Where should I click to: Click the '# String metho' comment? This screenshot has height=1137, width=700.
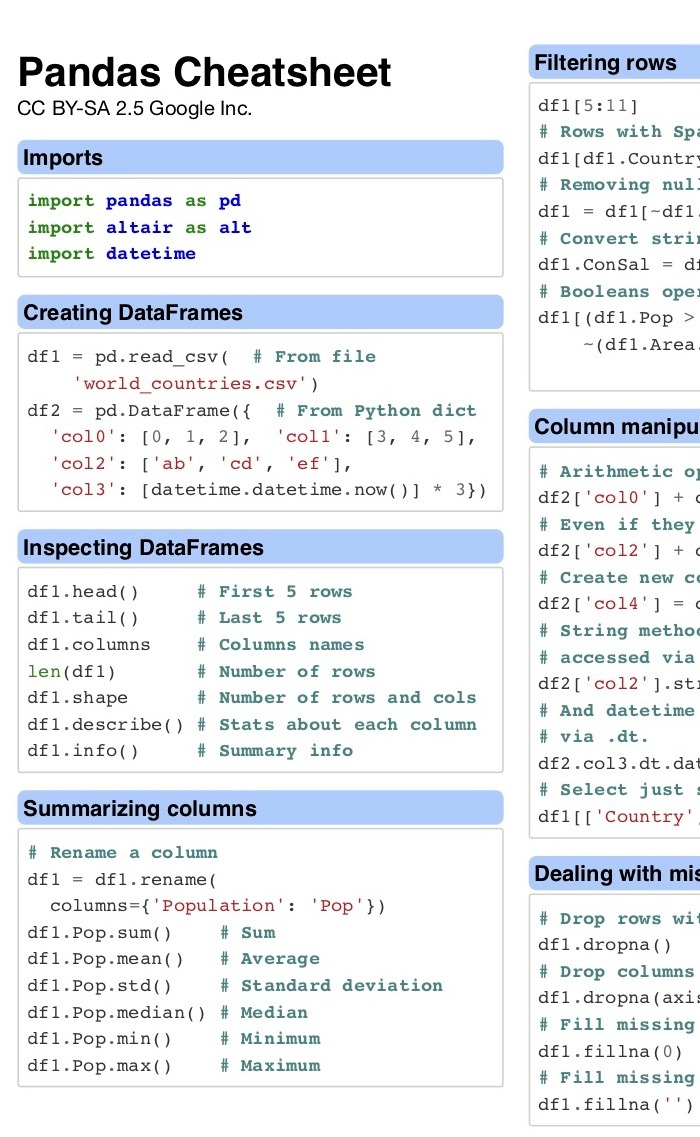(619, 631)
